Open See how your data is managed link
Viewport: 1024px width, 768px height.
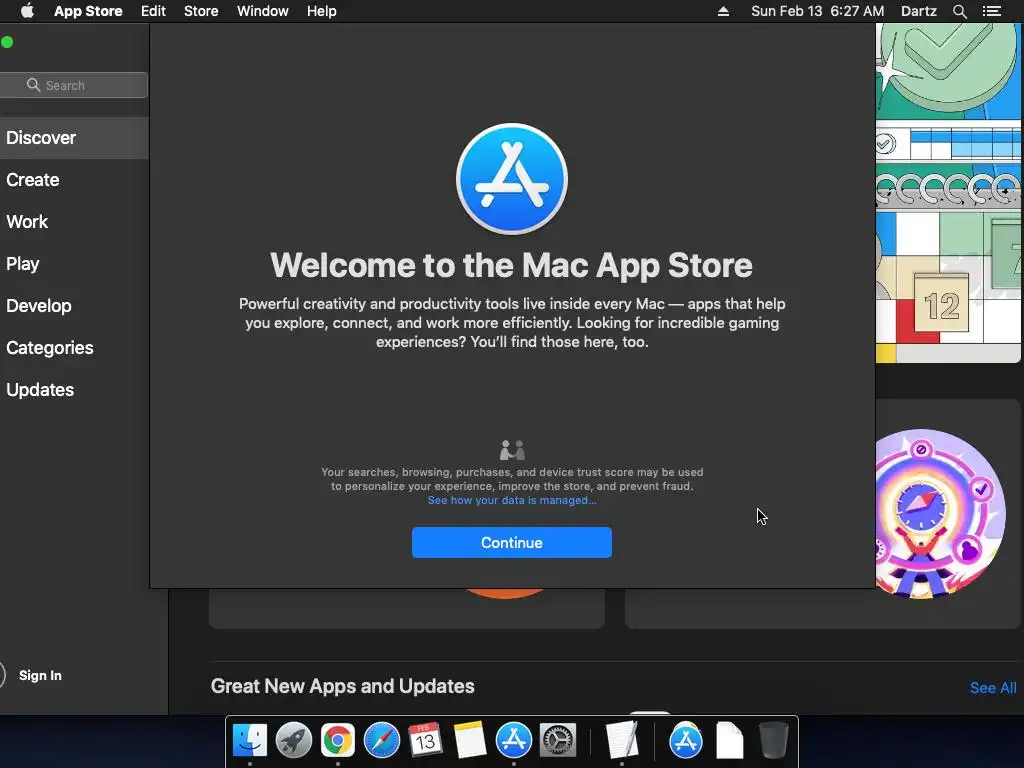click(x=511, y=500)
